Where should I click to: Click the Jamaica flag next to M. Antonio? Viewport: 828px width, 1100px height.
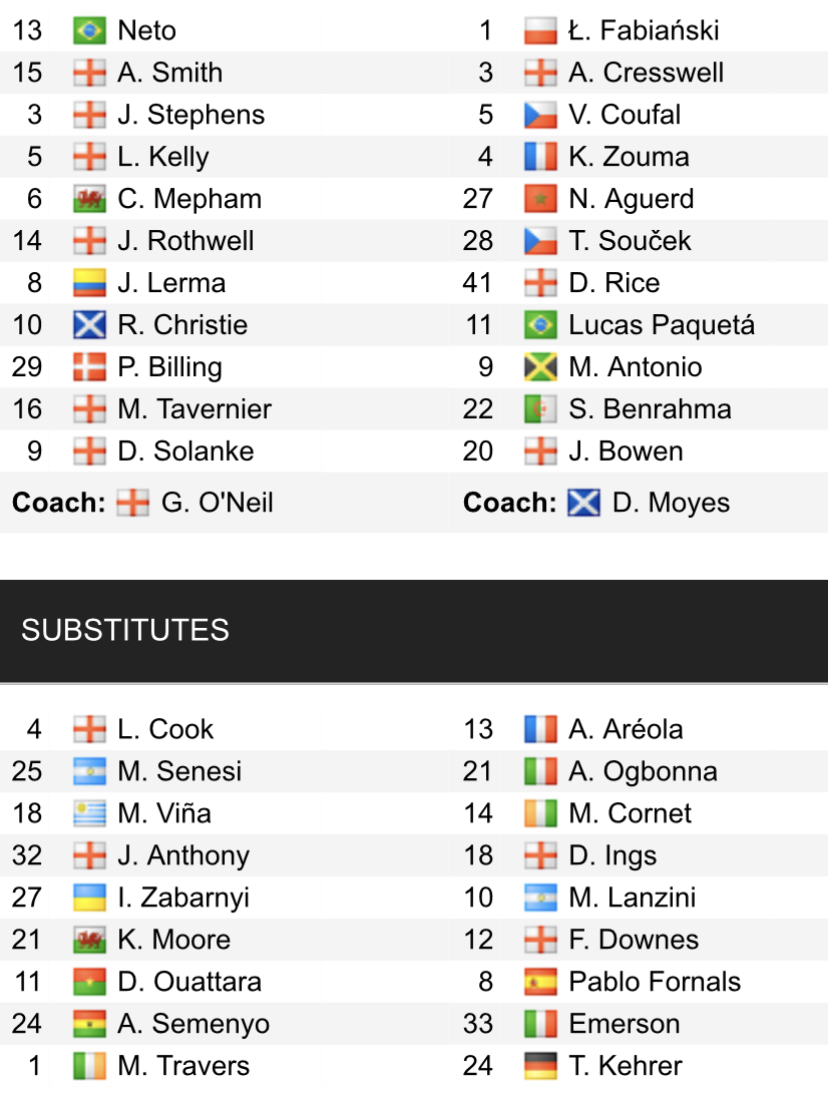pos(540,367)
